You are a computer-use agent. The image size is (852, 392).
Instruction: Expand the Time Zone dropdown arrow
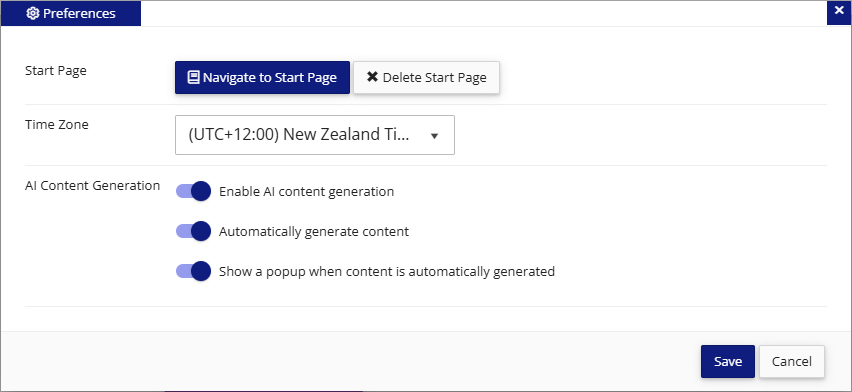[x=434, y=136]
